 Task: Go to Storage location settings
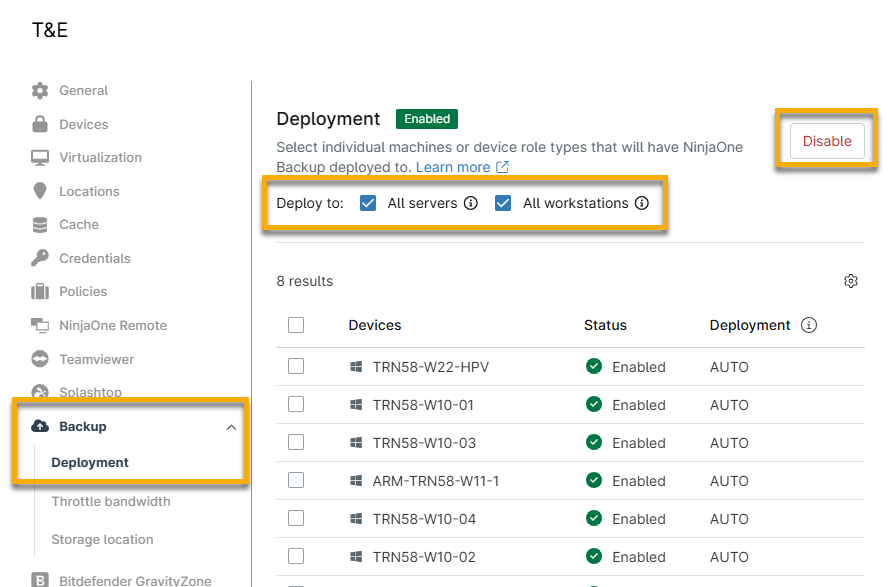[x=102, y=540]
